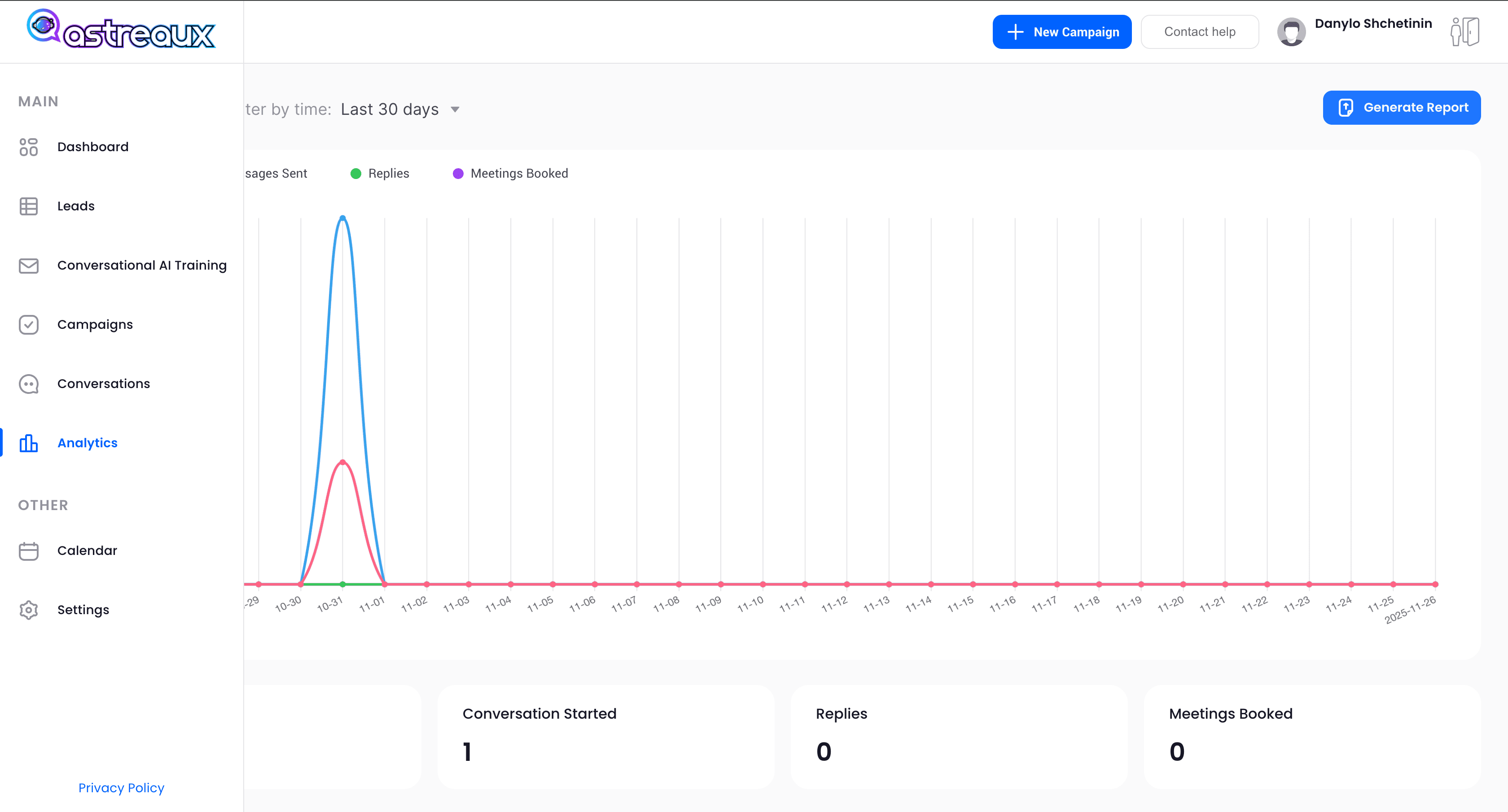
Task: Open the Leads menu item
Action: [x=76, y=206]
